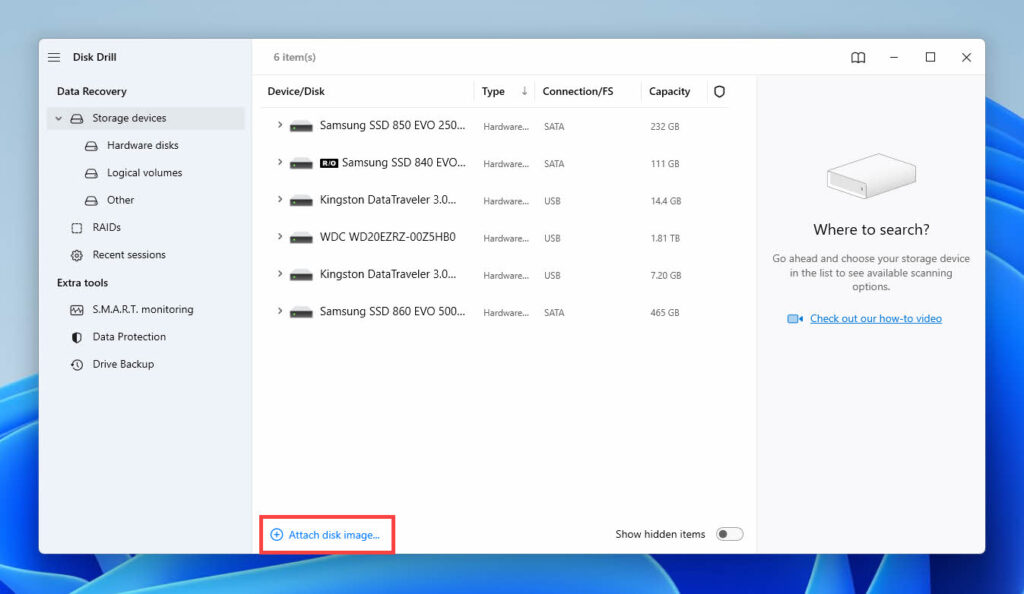Open the knowledge base book icon
Screen dimensions: 1024x594
858,57
